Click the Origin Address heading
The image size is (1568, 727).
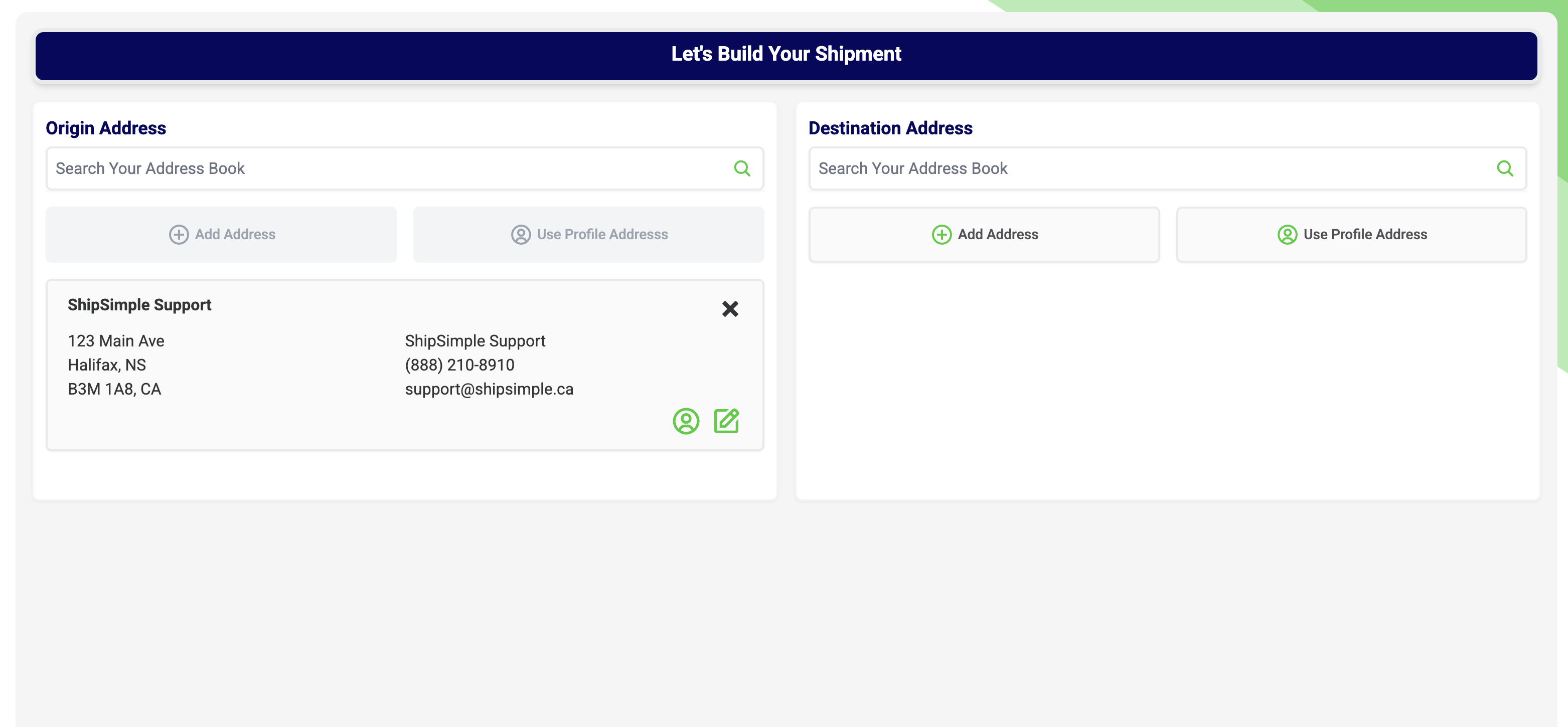coord(106,128)
